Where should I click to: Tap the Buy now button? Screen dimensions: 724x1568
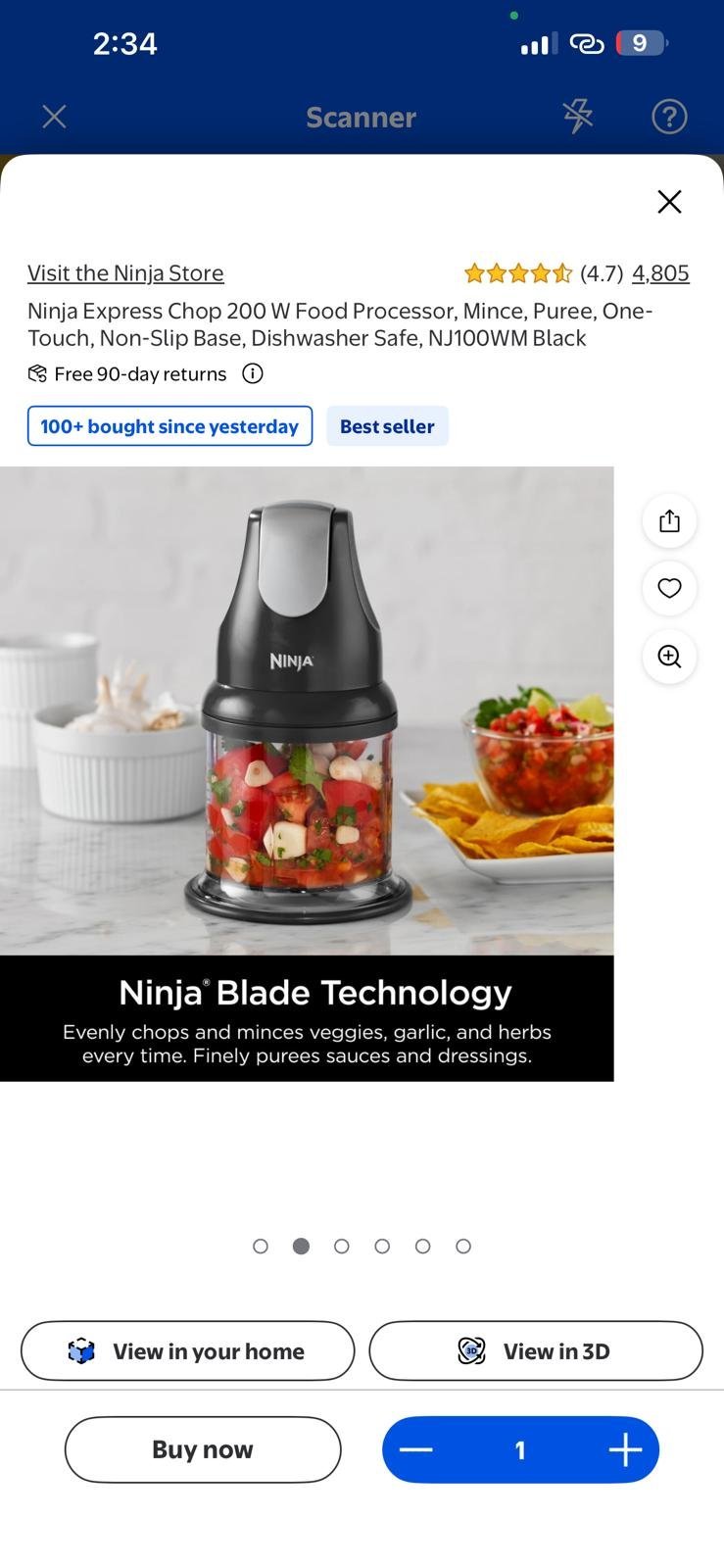tap(203, 1449)
